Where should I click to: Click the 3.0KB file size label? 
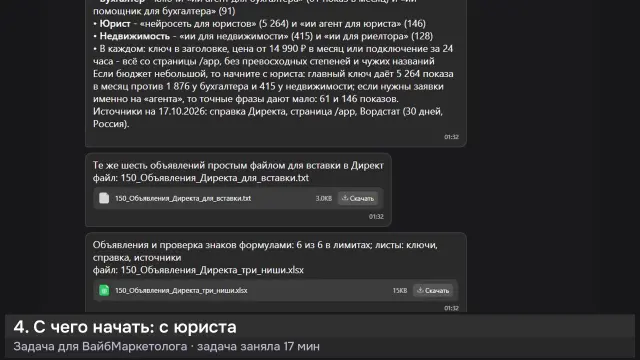(324, 198)
